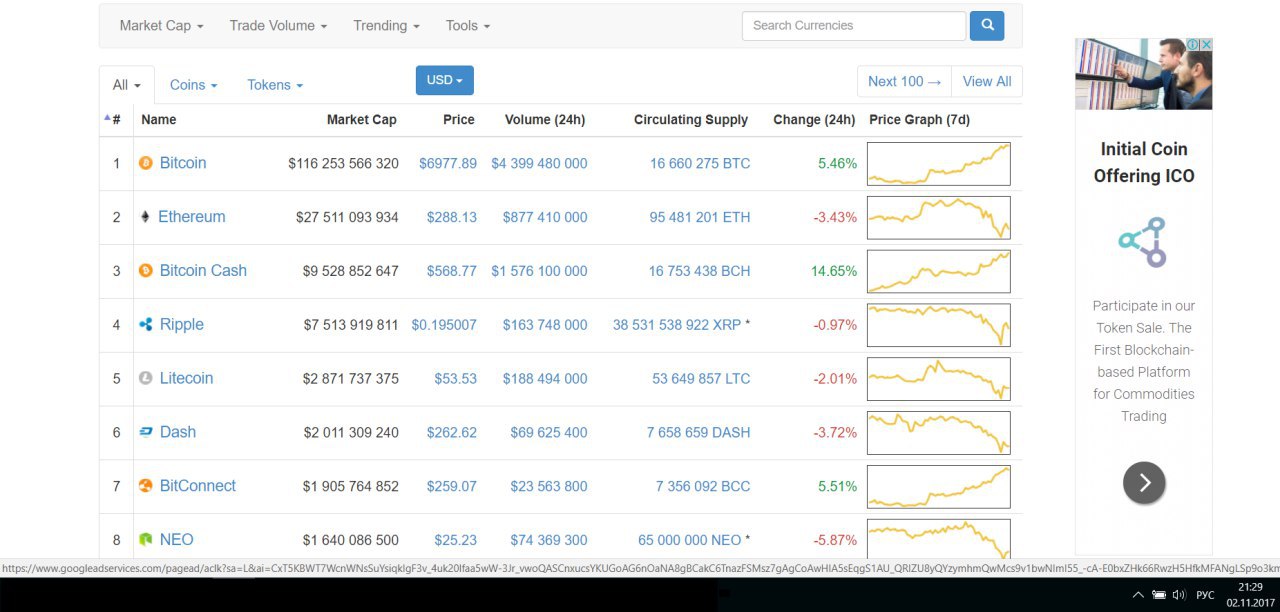Screen dimensions: 1280x612
Task: Click the Bitcoin coin logo icon
Action: click(x=146, y=163)
